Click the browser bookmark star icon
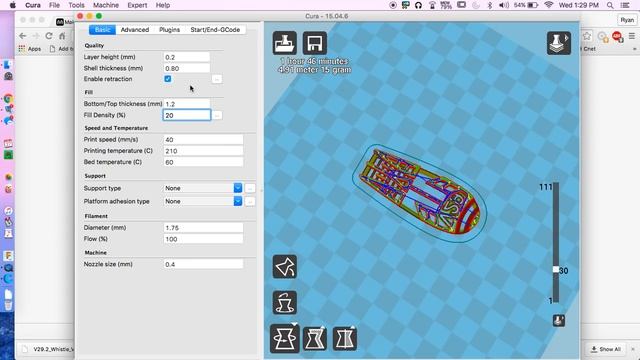This screenshot has height=360, width=640. tap(587, 36)
